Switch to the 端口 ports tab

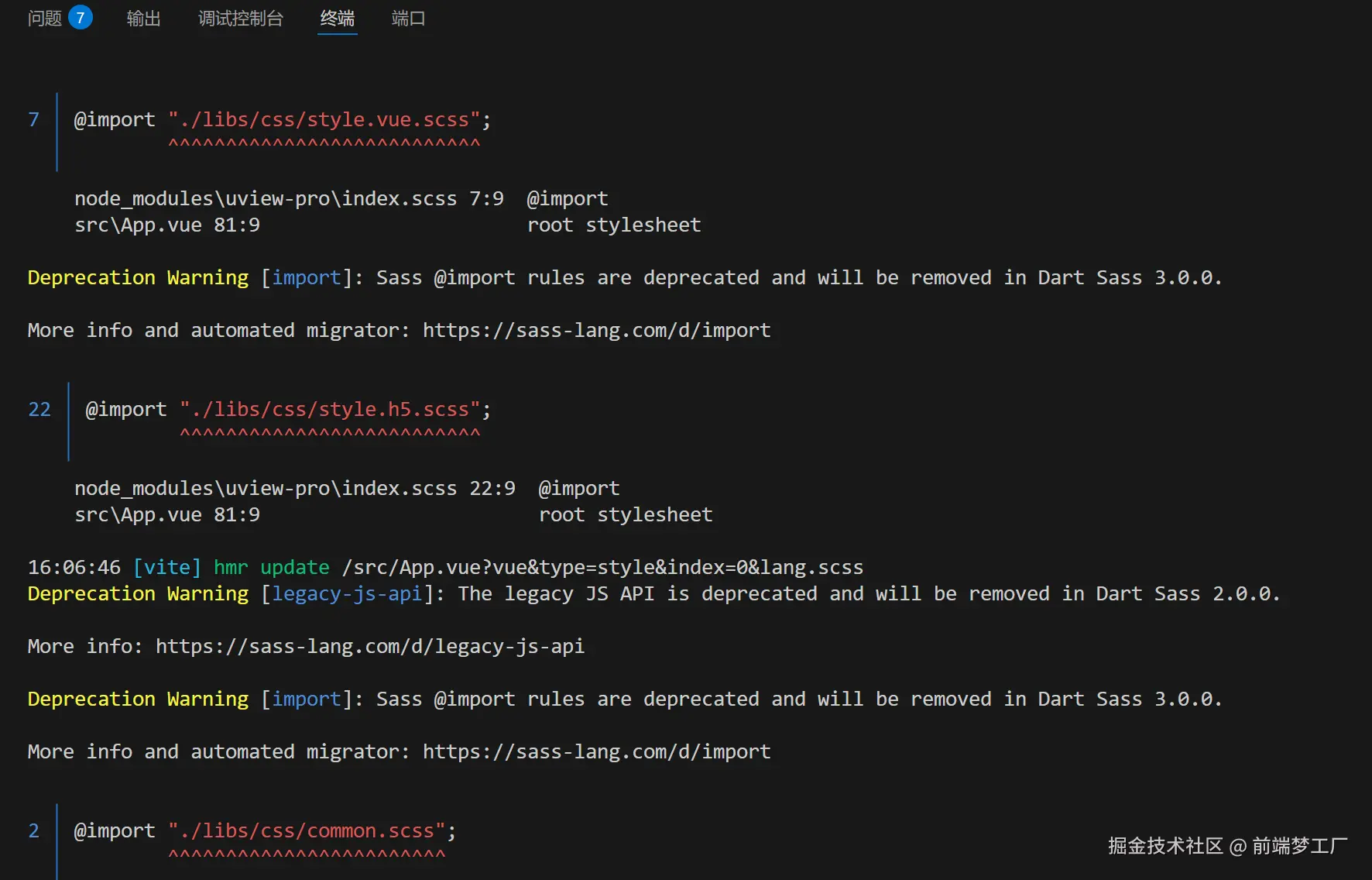coord(408,18)
